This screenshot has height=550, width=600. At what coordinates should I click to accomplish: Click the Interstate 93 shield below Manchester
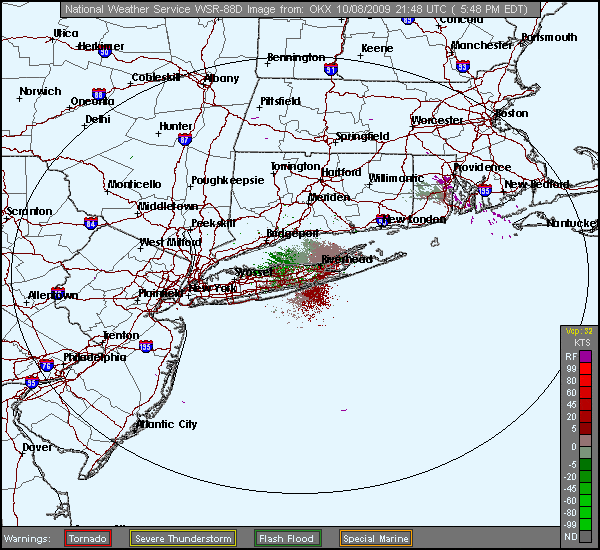[463, 67]
